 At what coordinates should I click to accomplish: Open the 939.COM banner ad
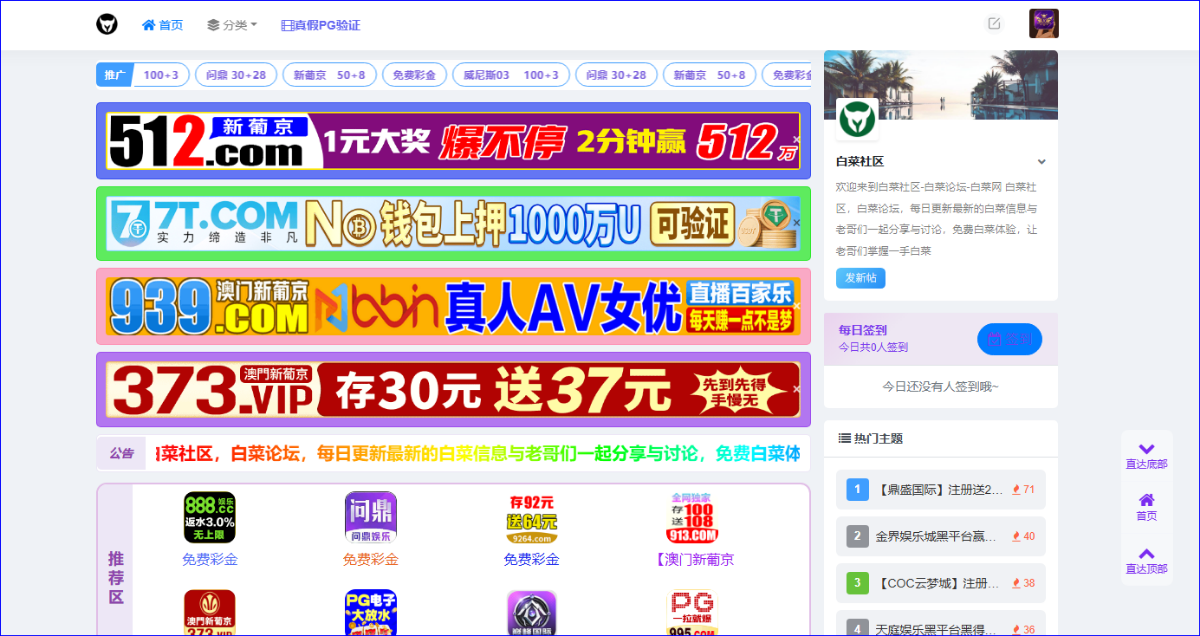click(453, 306)
